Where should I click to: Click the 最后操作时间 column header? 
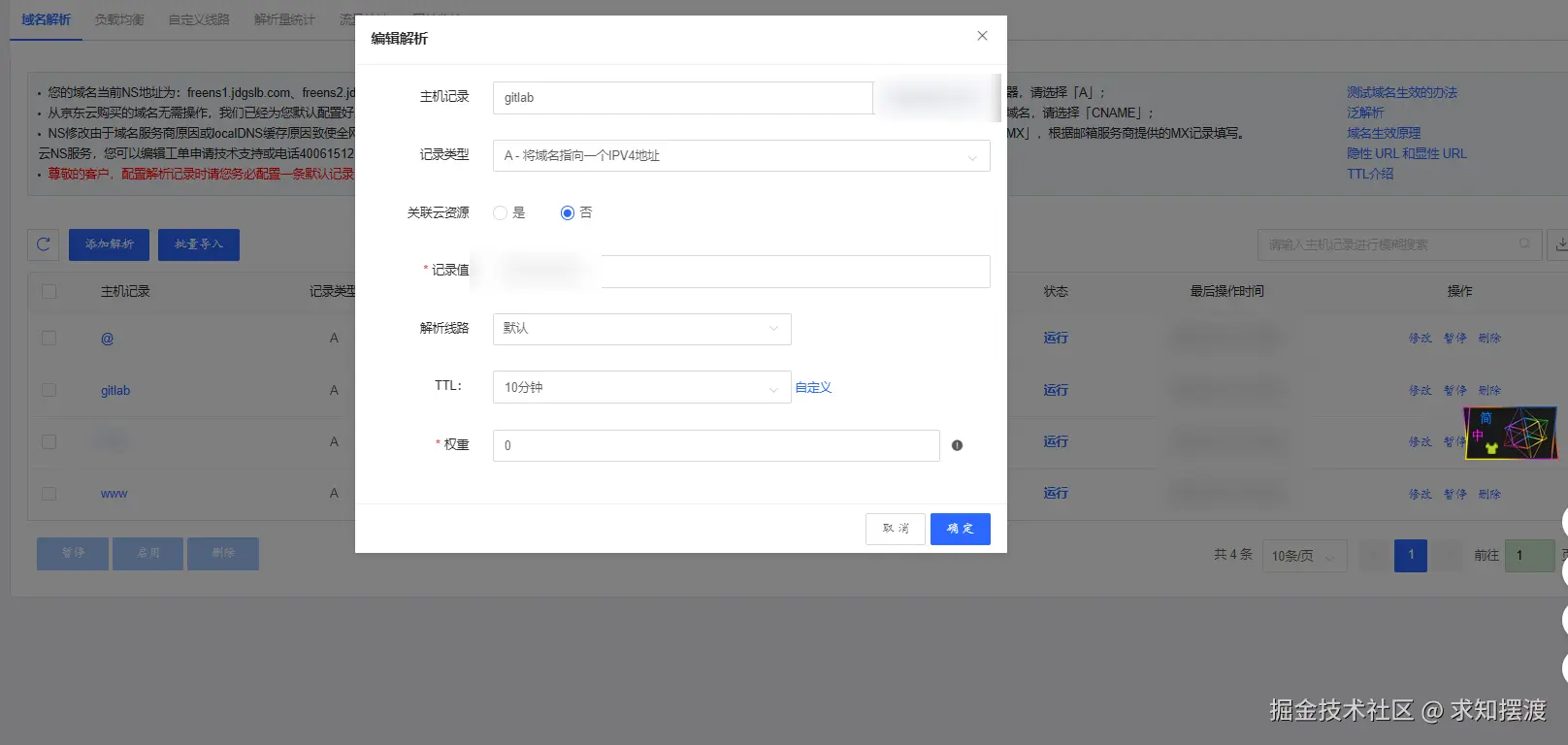pyautogui.click(x=1227, y=291)
